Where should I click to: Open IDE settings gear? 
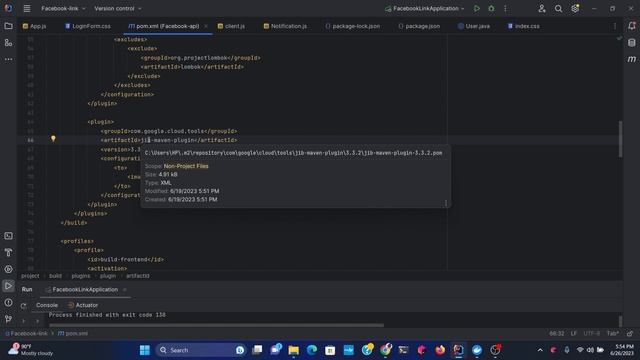coord(575,8)
